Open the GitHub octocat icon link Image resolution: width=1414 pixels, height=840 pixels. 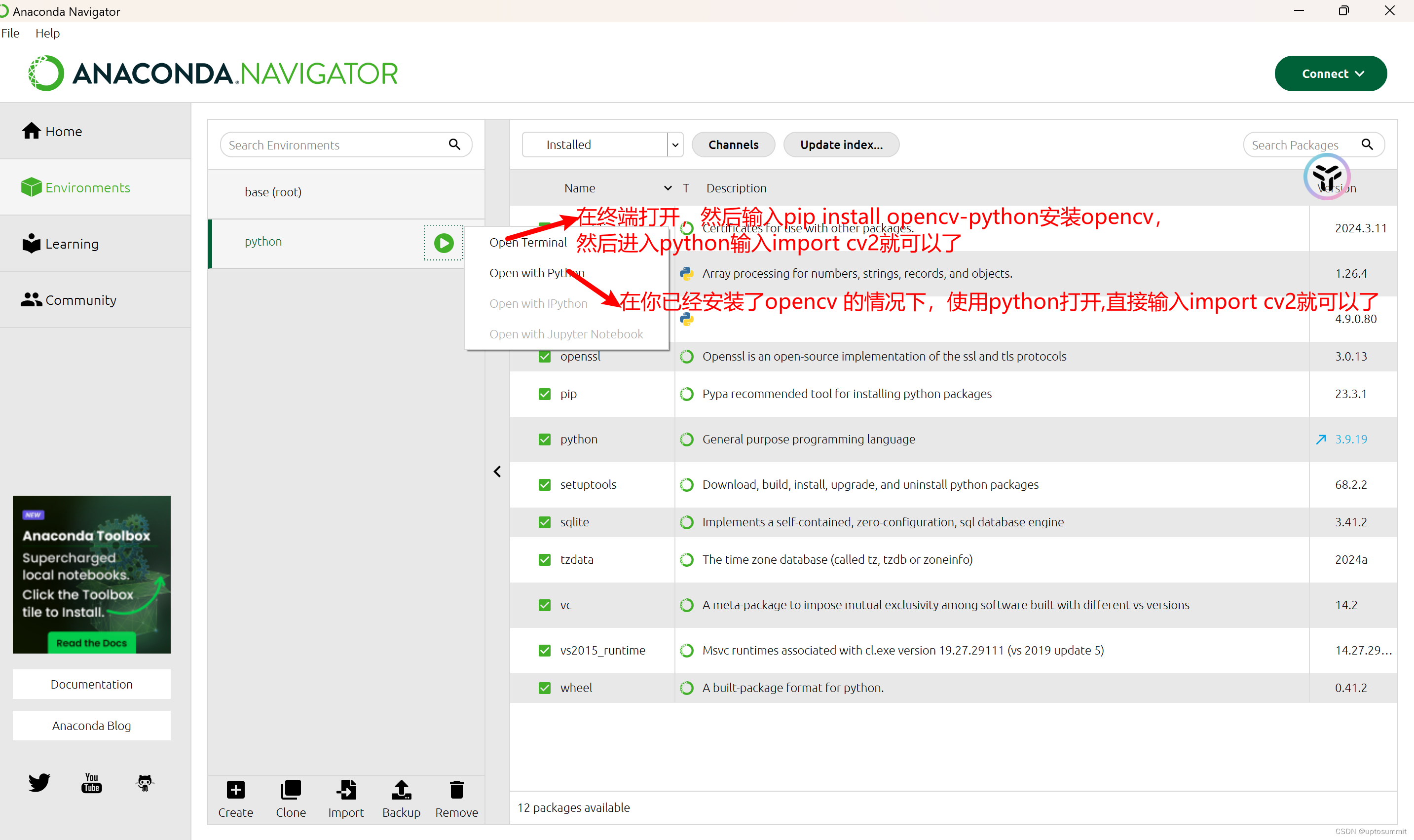145,783
